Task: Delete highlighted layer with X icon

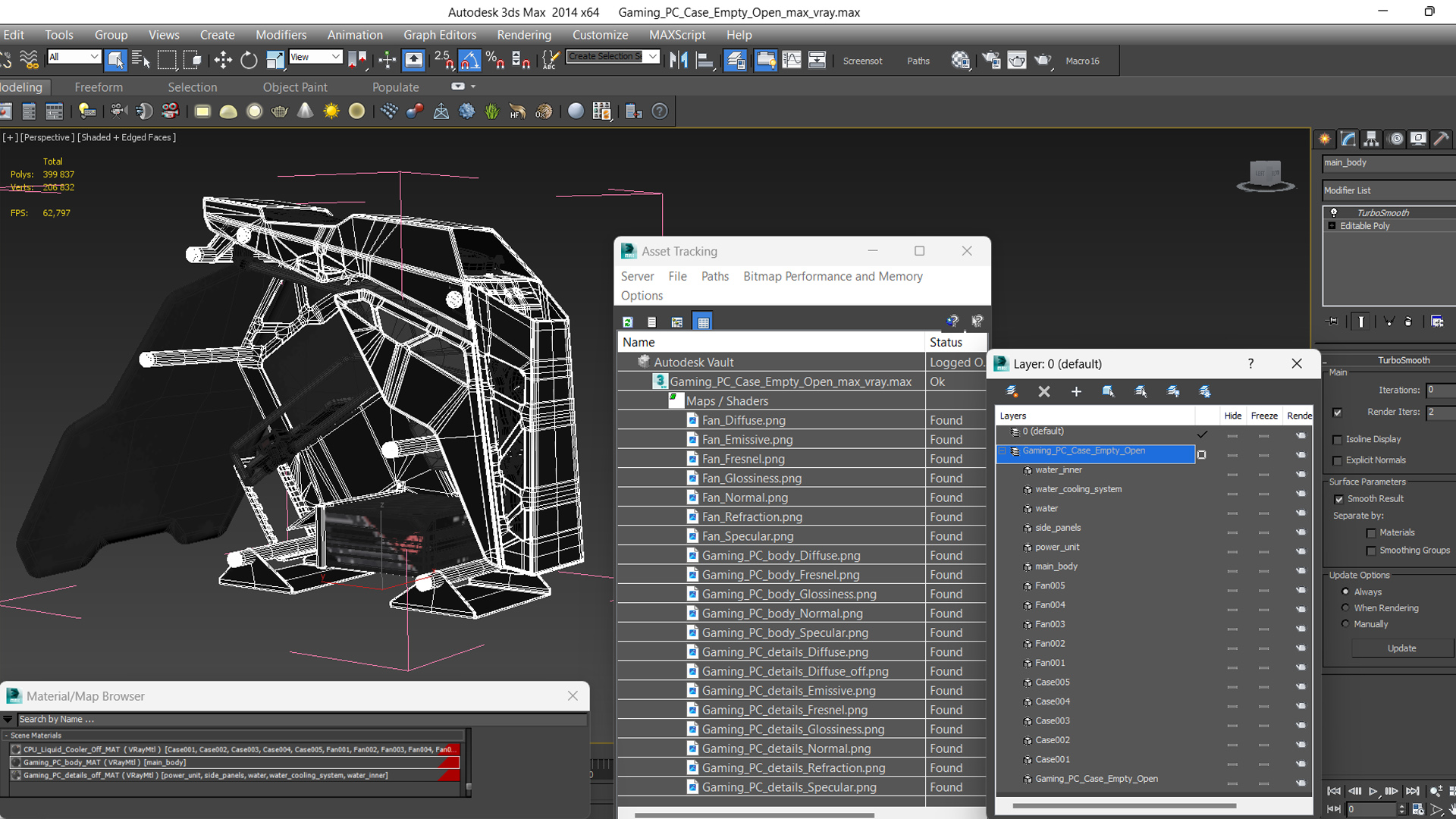Action: 1044,392
